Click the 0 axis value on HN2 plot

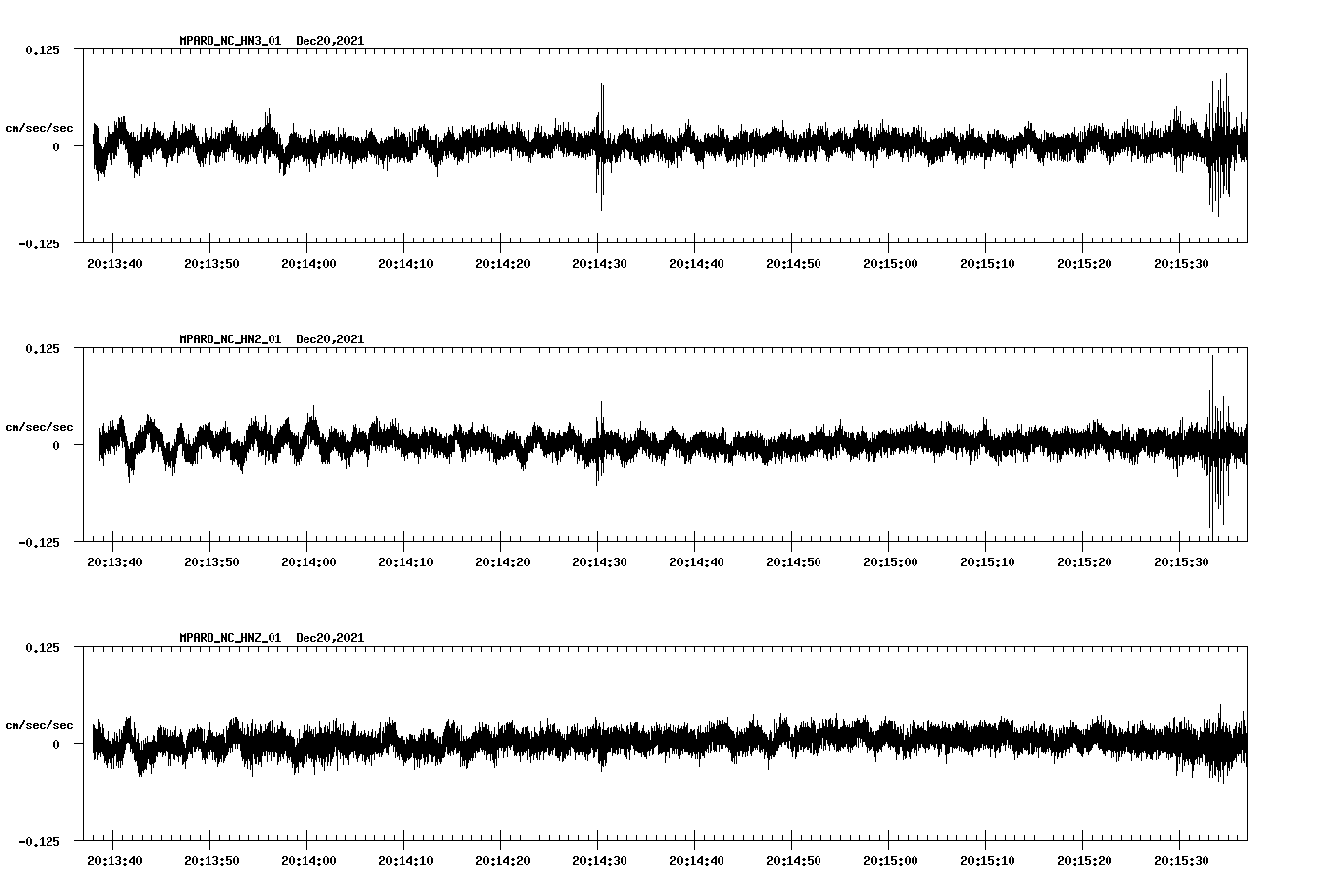click(x=56, y=445)
